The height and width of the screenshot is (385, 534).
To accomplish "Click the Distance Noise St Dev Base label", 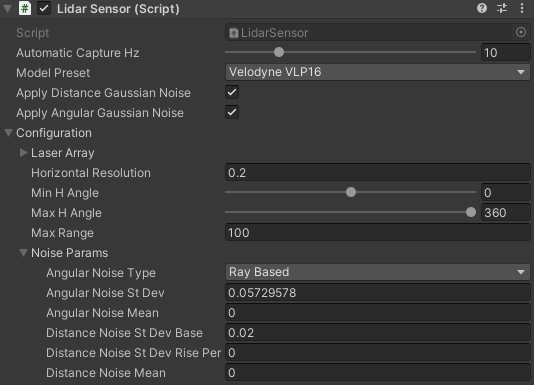I will point(124,333).
